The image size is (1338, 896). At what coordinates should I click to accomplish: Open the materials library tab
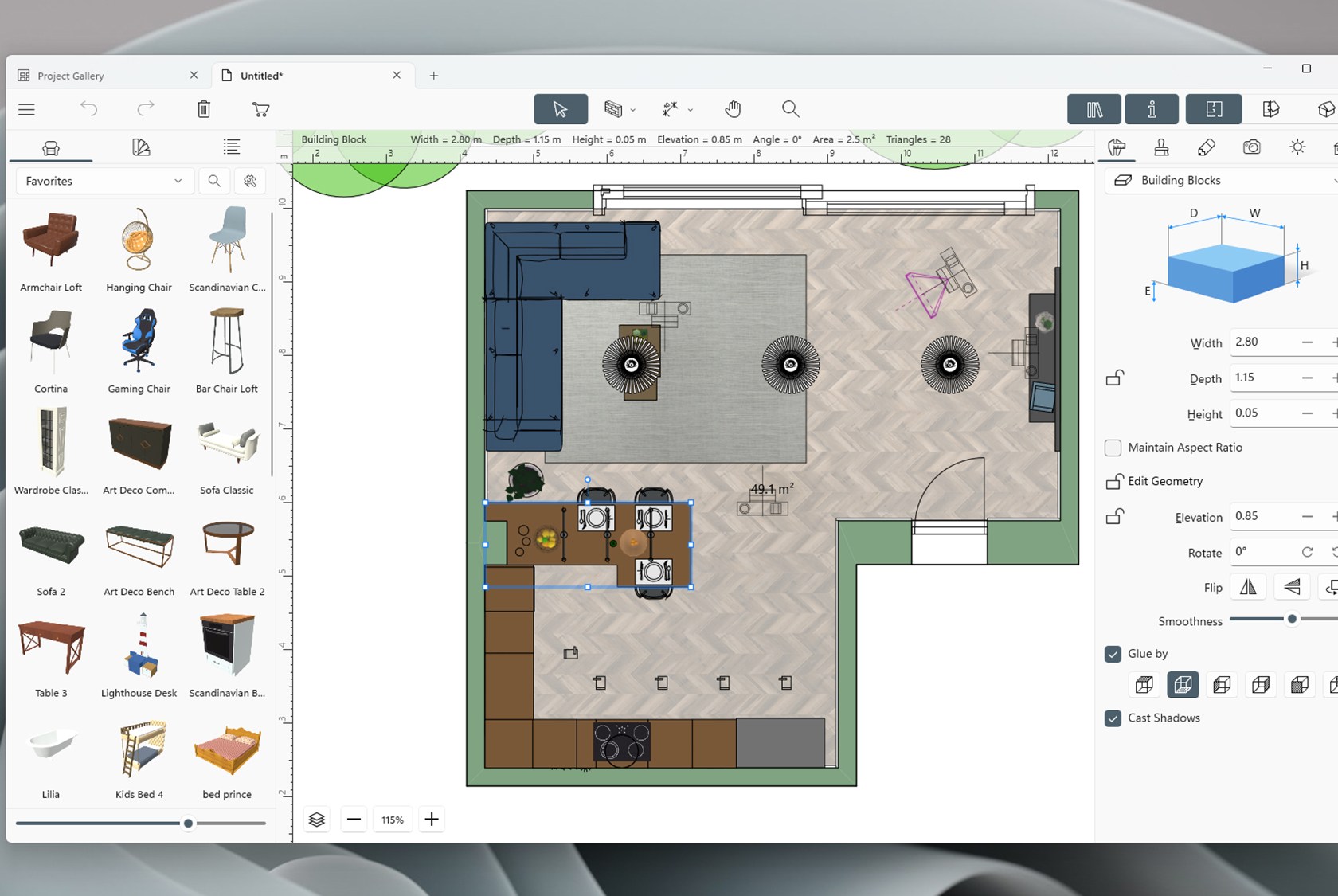point(141,147)
